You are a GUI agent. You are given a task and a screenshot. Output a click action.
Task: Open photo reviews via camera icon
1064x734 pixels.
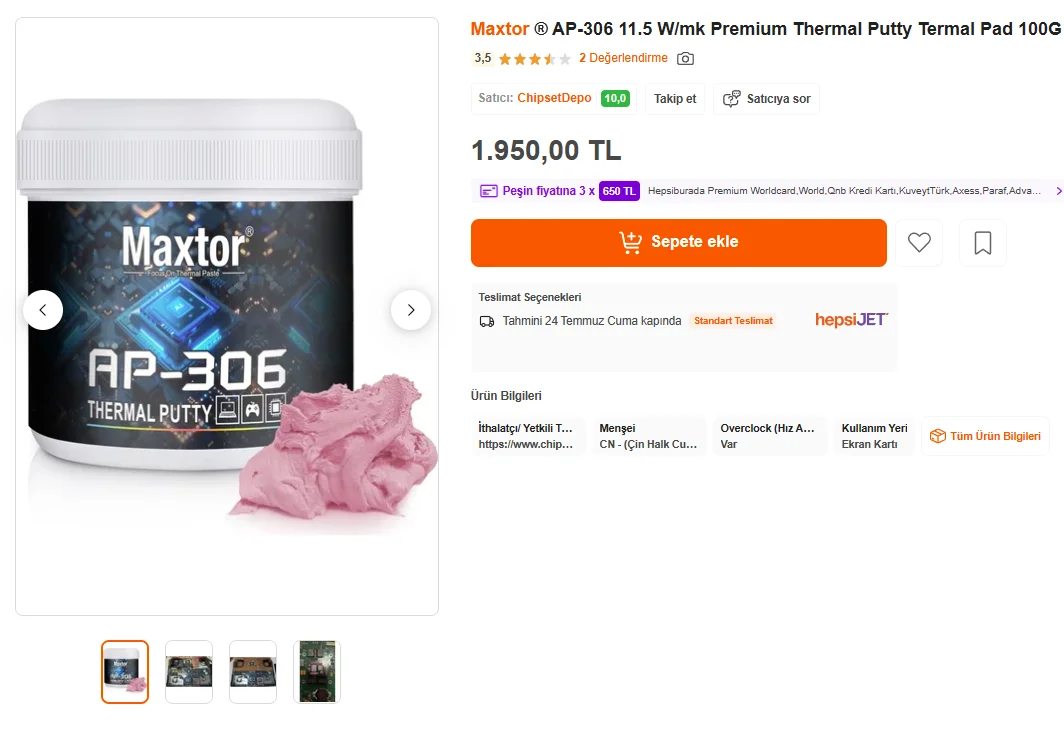click(x=685, y=58)
